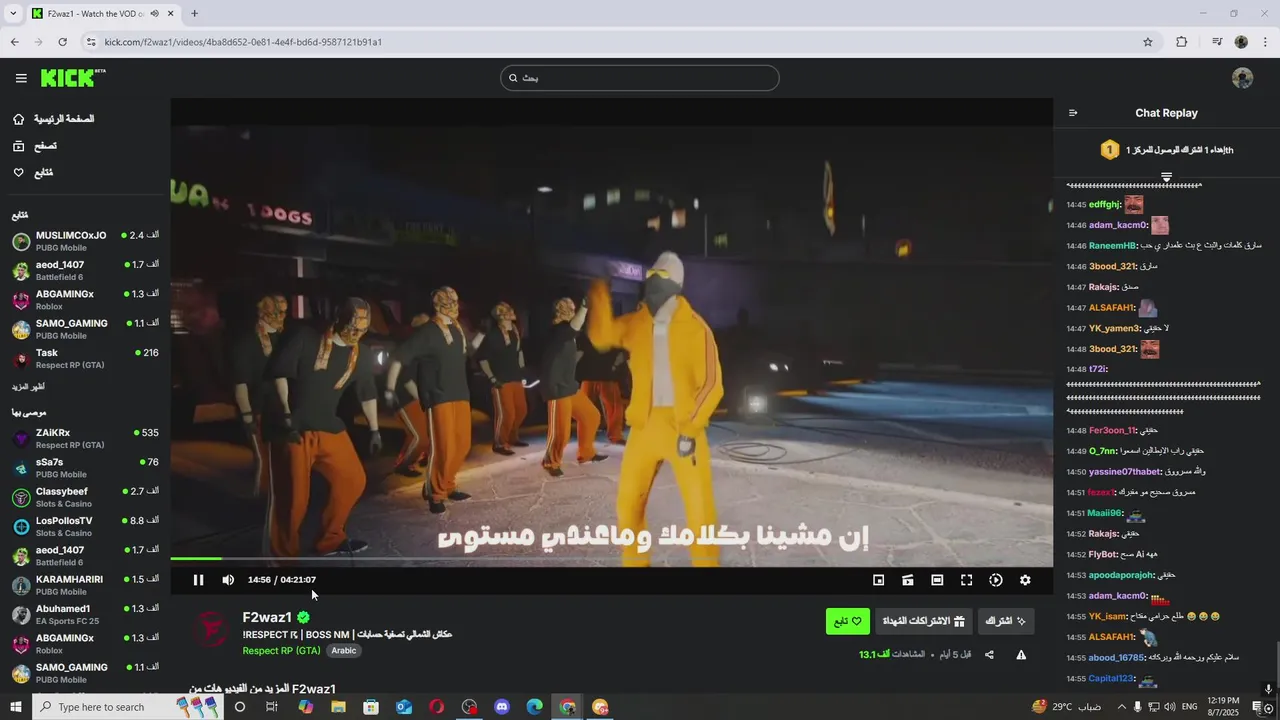
Task: Open the user profile avatar menu
Action: 1242,78
